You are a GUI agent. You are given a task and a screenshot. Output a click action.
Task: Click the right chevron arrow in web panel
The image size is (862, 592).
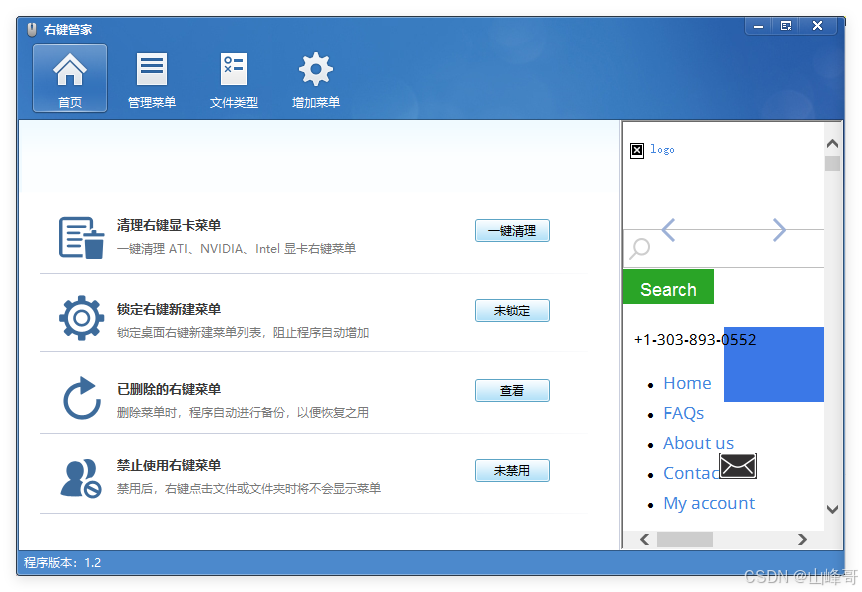[779, 230]
